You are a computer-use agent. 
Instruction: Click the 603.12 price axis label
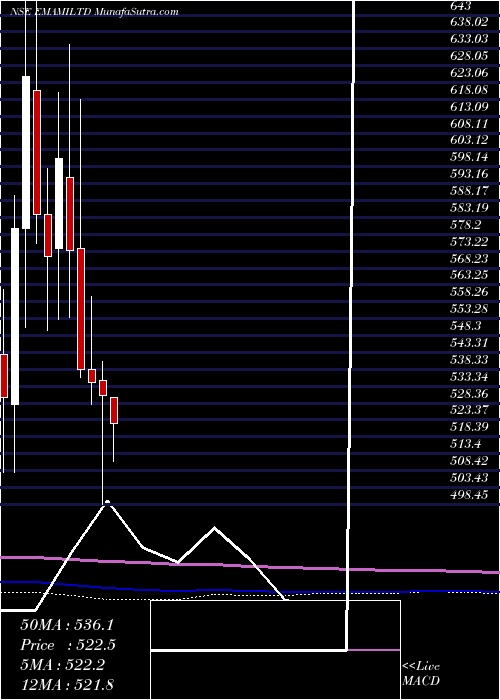click(469, 140)
